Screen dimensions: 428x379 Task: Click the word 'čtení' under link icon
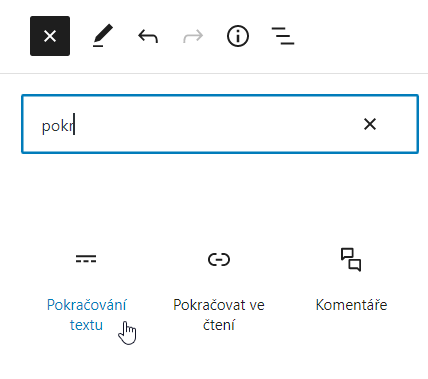(219, 325)
